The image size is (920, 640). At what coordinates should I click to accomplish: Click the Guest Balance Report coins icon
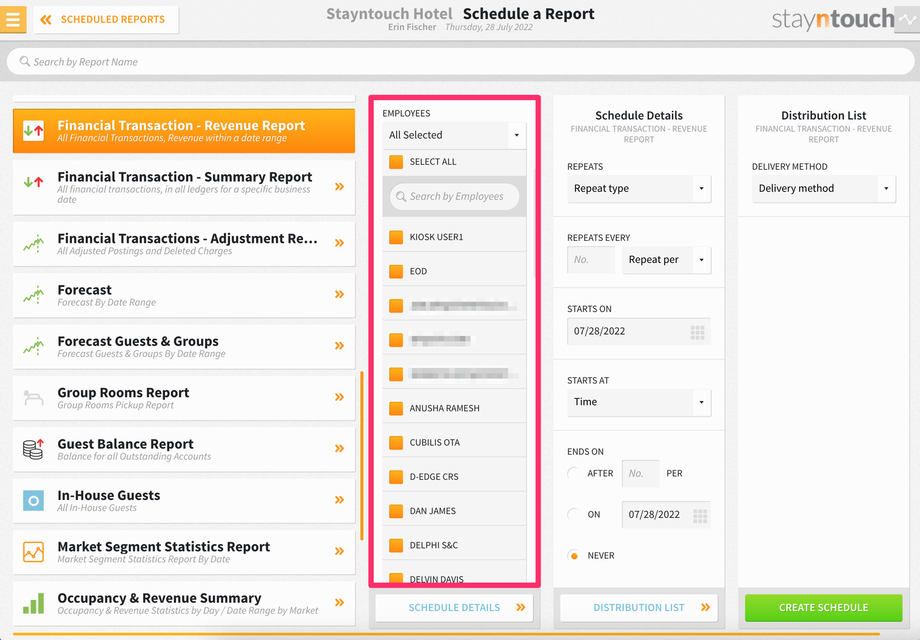pos(33,449)
